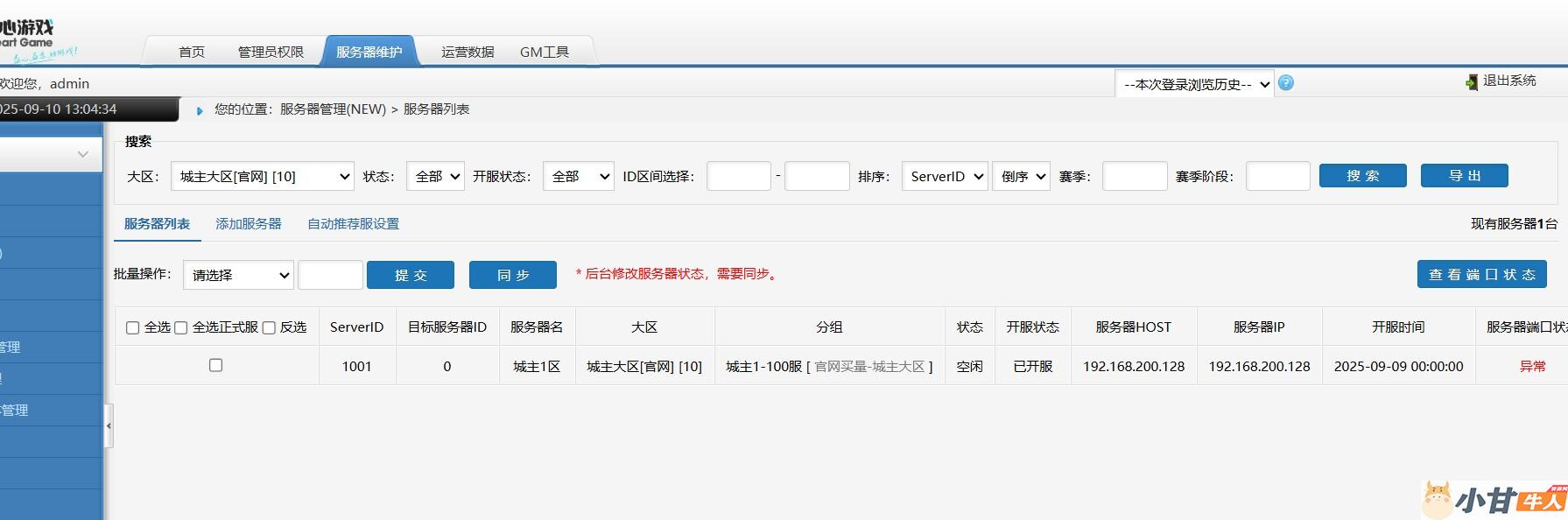Click the 查看端口状态 button
1568x520 pixels.
point(1481,274)
